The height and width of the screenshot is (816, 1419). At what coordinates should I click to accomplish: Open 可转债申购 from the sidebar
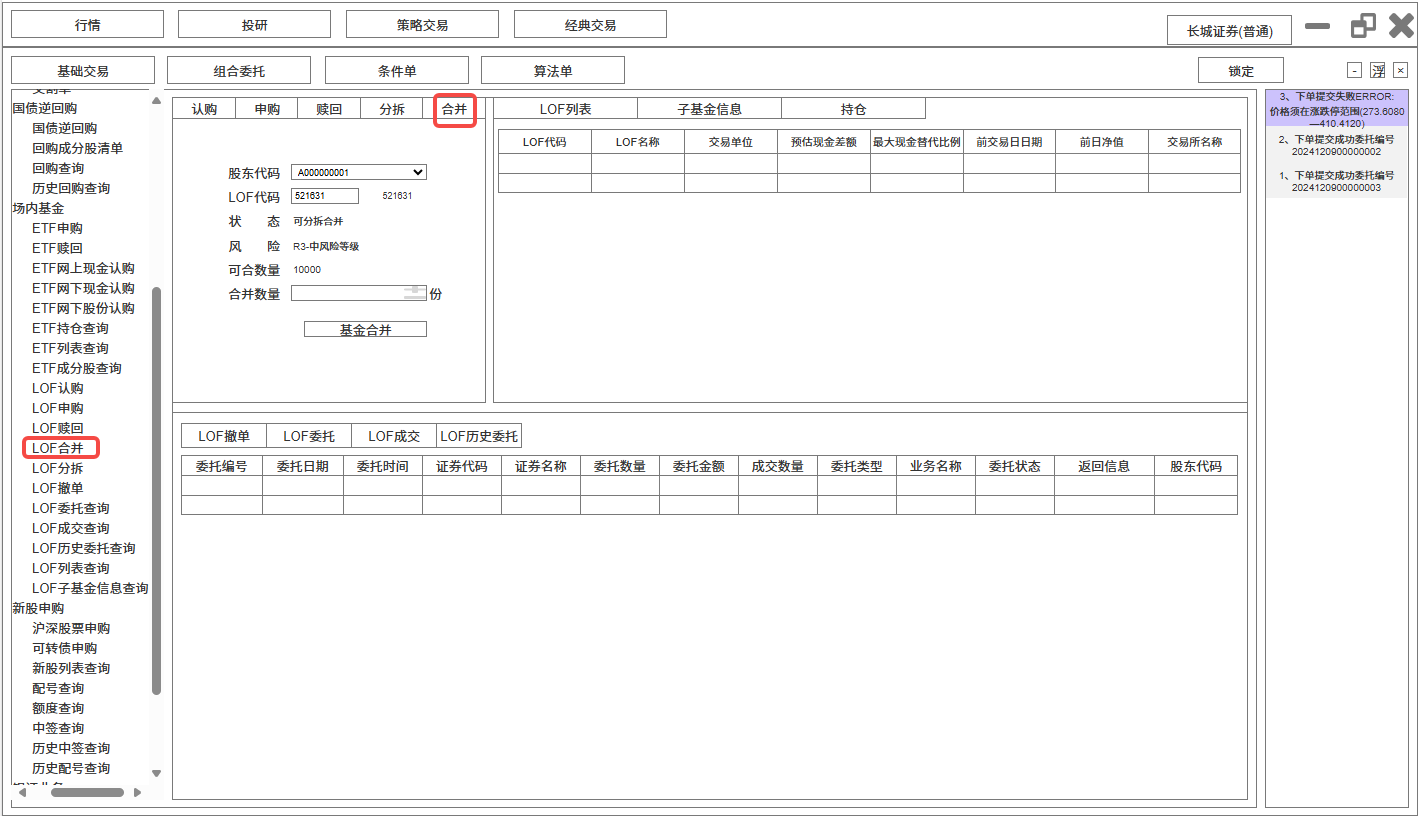coord(64,648)
